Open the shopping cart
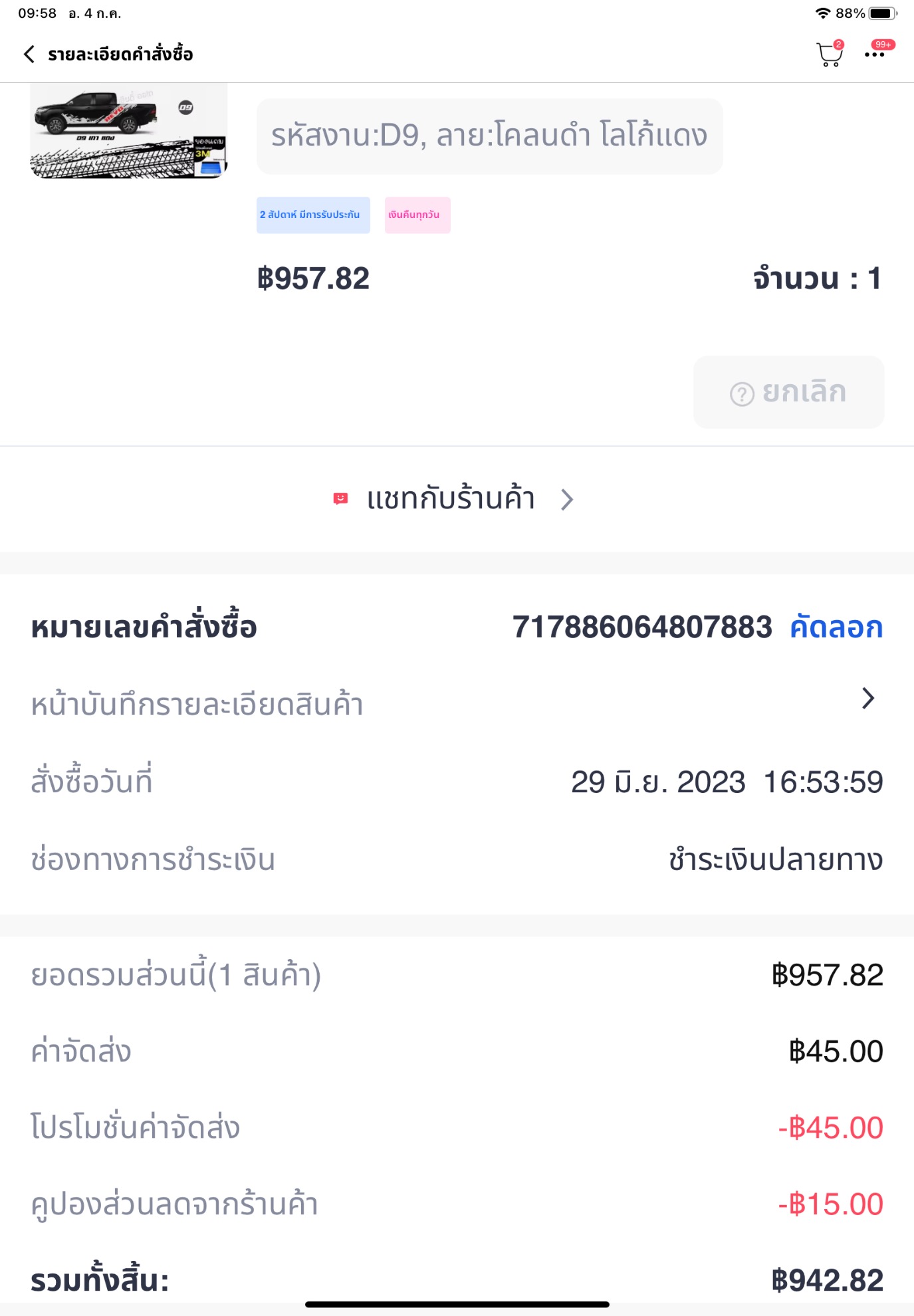The height and width of the screenshot is (1316, 914). pyautogui.click(x=828, y=55)
